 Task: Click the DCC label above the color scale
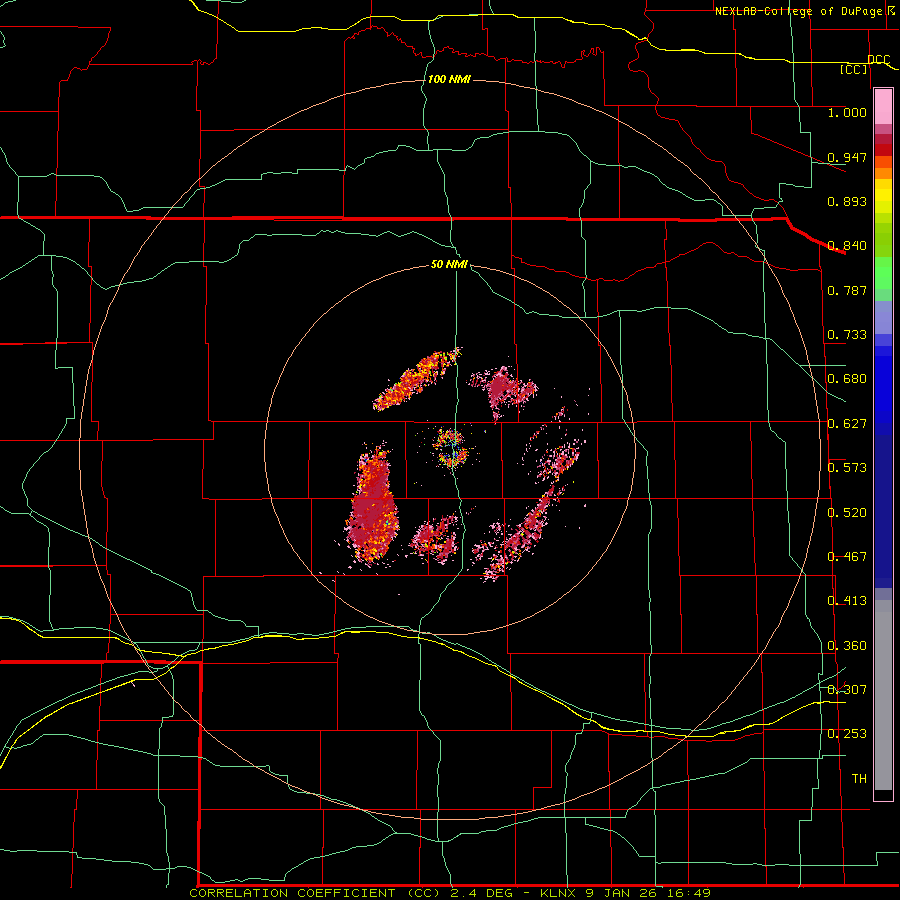tap(878, 60)
